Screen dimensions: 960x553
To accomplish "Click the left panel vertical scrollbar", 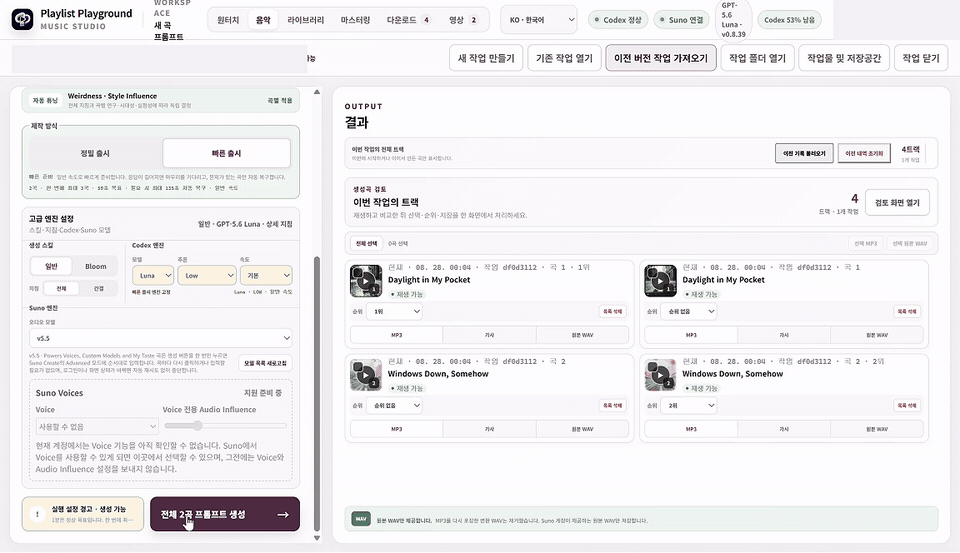I will (317, 392).
